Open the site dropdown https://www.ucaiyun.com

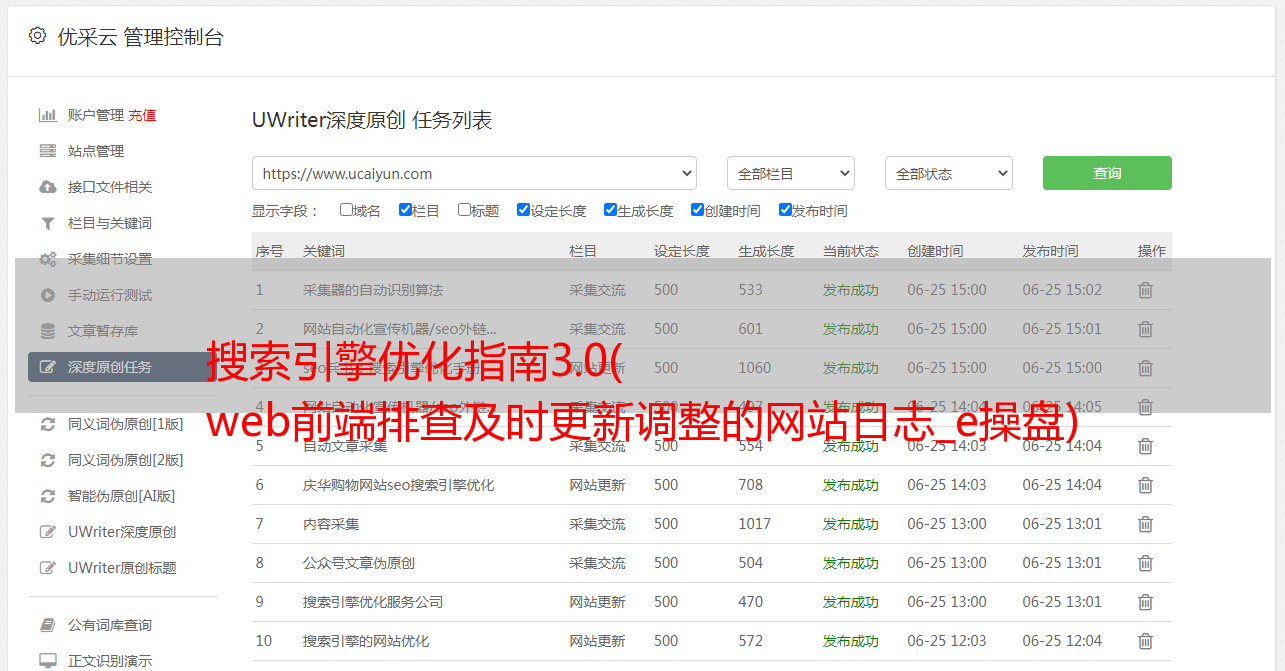[474, 173]
